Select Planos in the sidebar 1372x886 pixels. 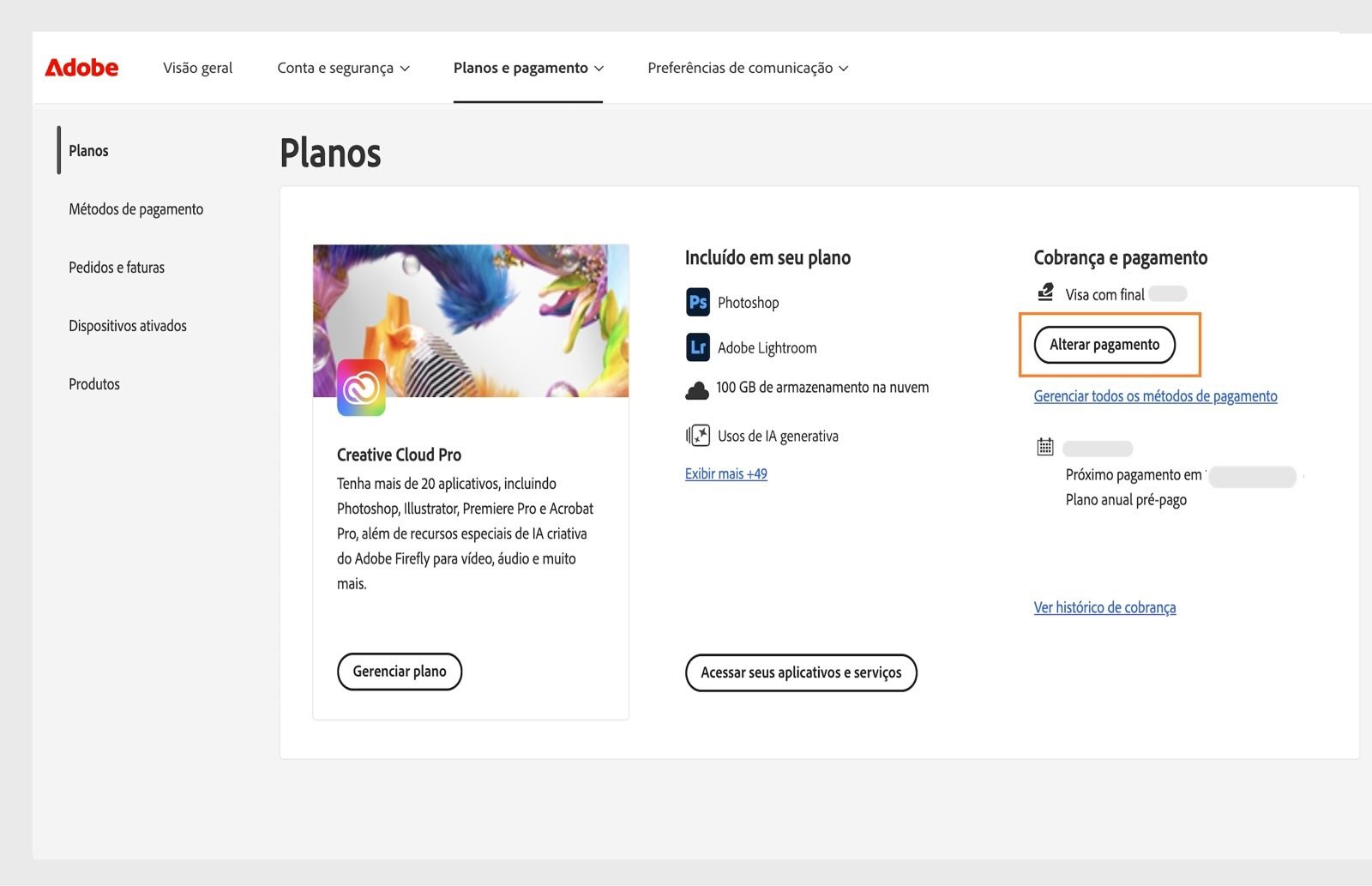tap(88, 150)
